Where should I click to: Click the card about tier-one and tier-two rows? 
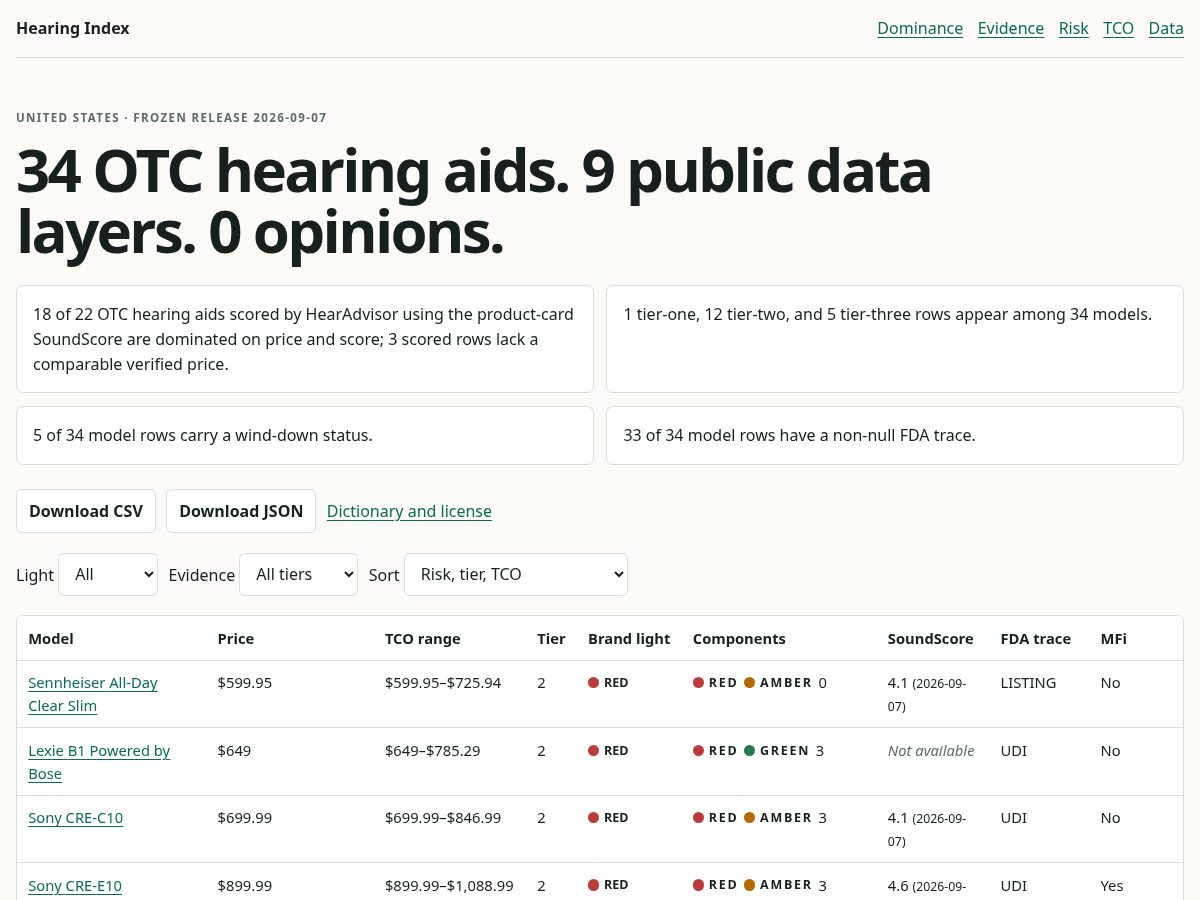(895, 339)
